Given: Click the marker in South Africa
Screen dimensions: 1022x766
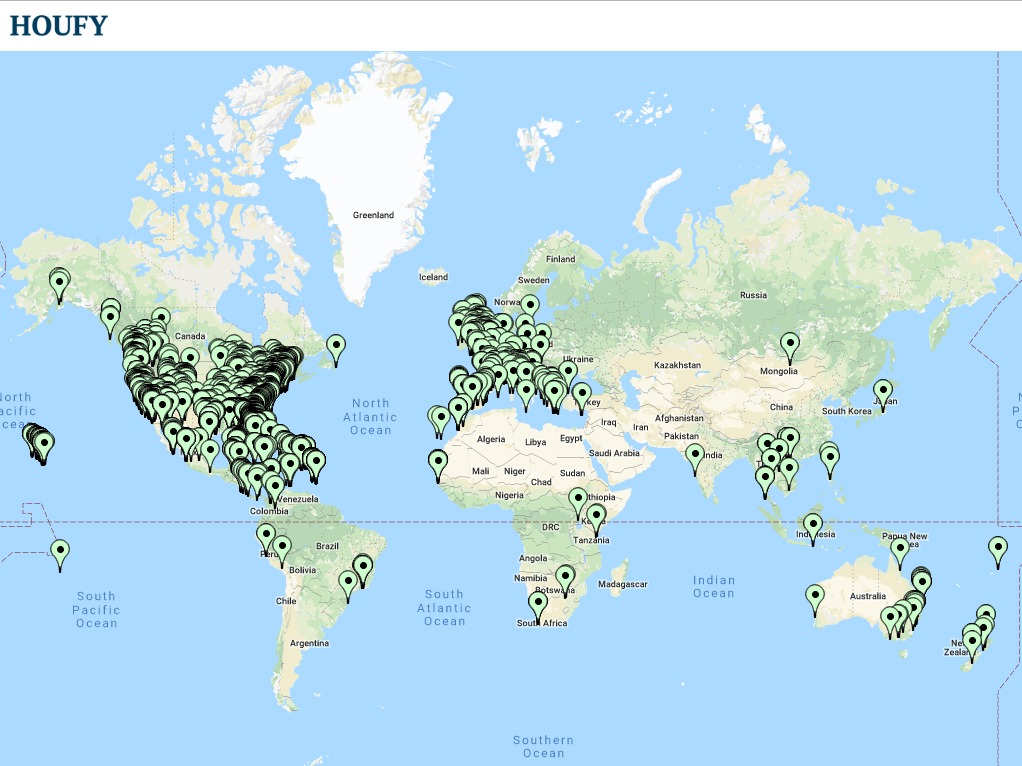Looking at the screenshot, I should click(538, 605).
